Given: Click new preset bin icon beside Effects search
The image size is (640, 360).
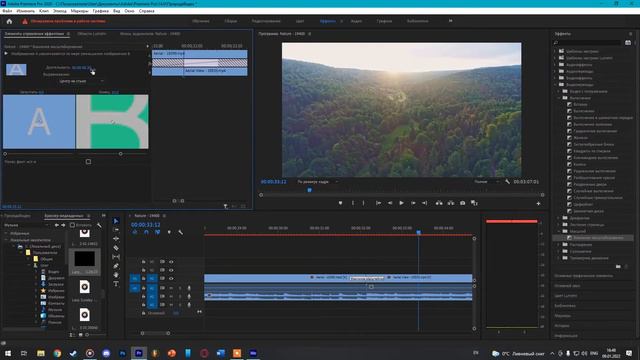Looking at the screenshot, I should [x=628, y=42].
